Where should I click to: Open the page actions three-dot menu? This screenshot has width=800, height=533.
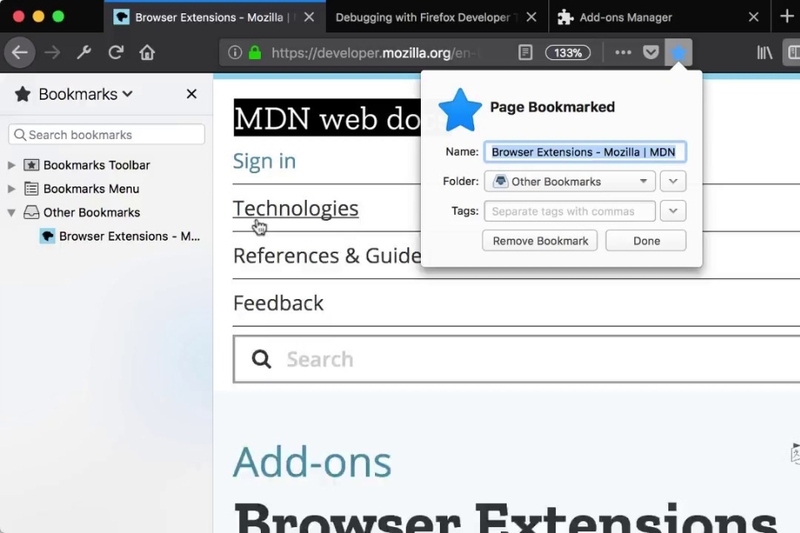[x=623, y=53]
